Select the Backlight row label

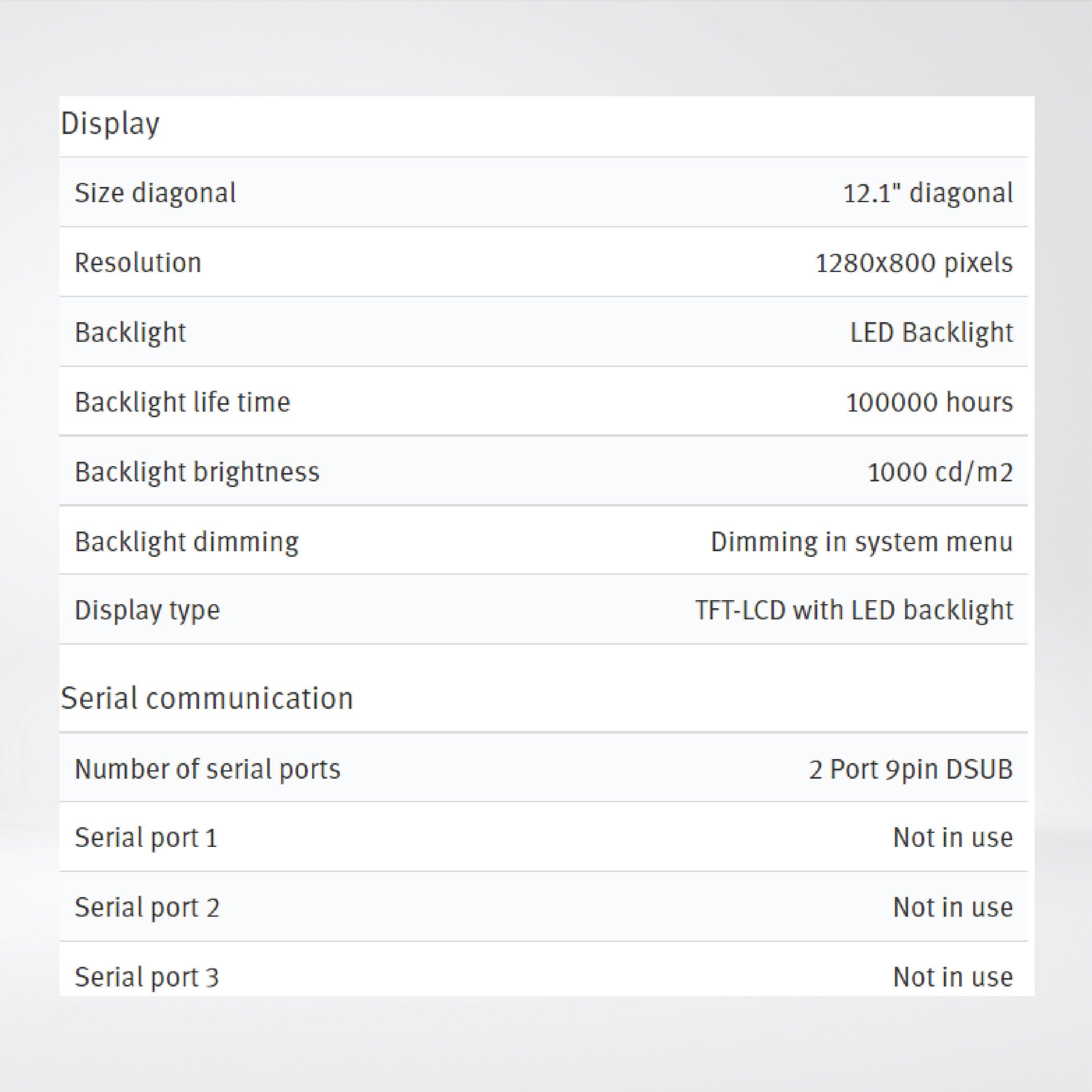pyautogui.click(x=130, y=332)
